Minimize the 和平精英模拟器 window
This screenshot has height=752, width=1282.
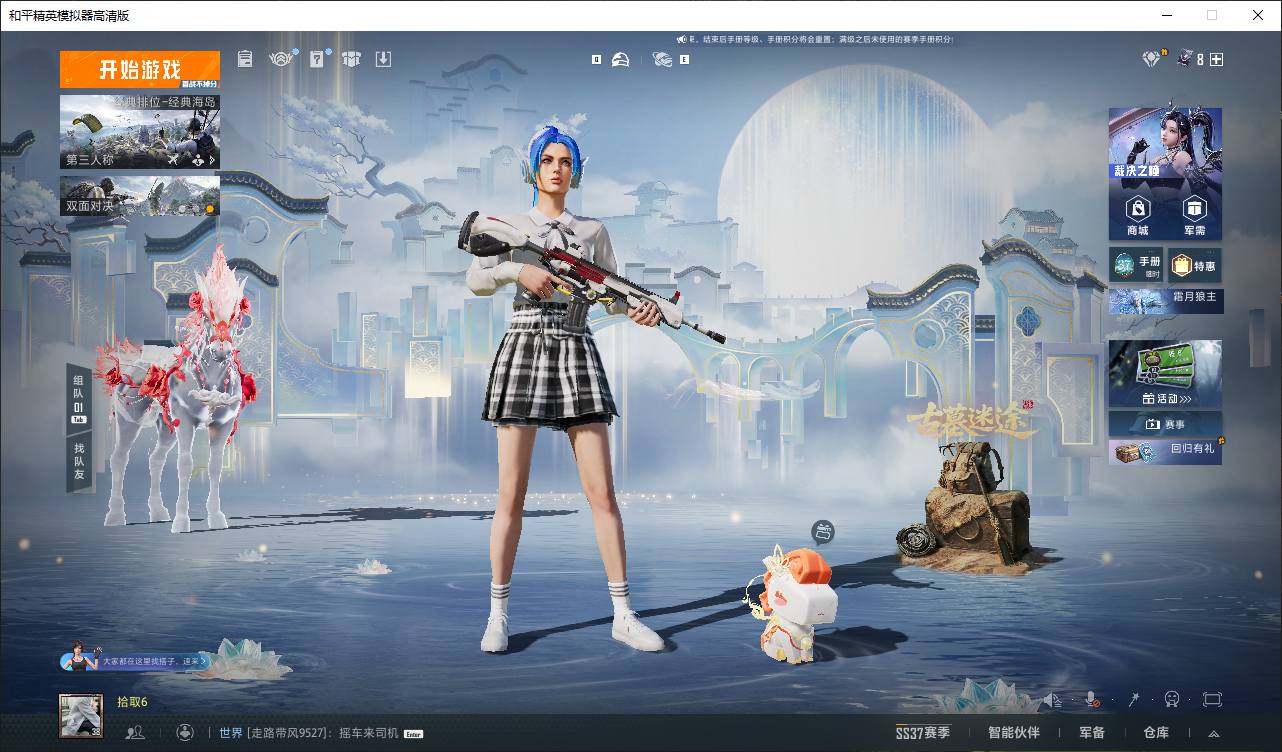[1166, 15]
